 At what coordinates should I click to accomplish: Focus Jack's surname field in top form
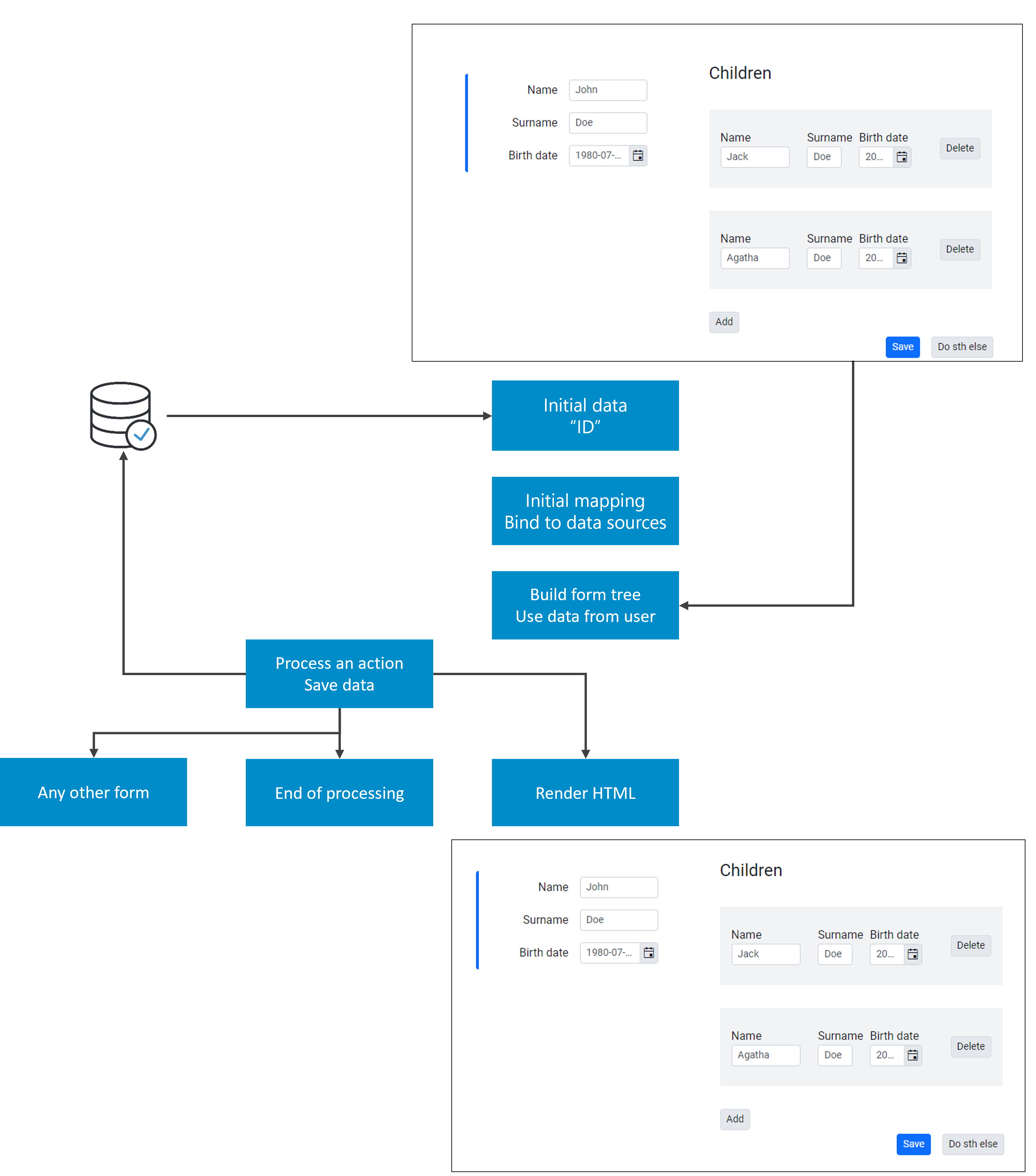click(824, 156)
